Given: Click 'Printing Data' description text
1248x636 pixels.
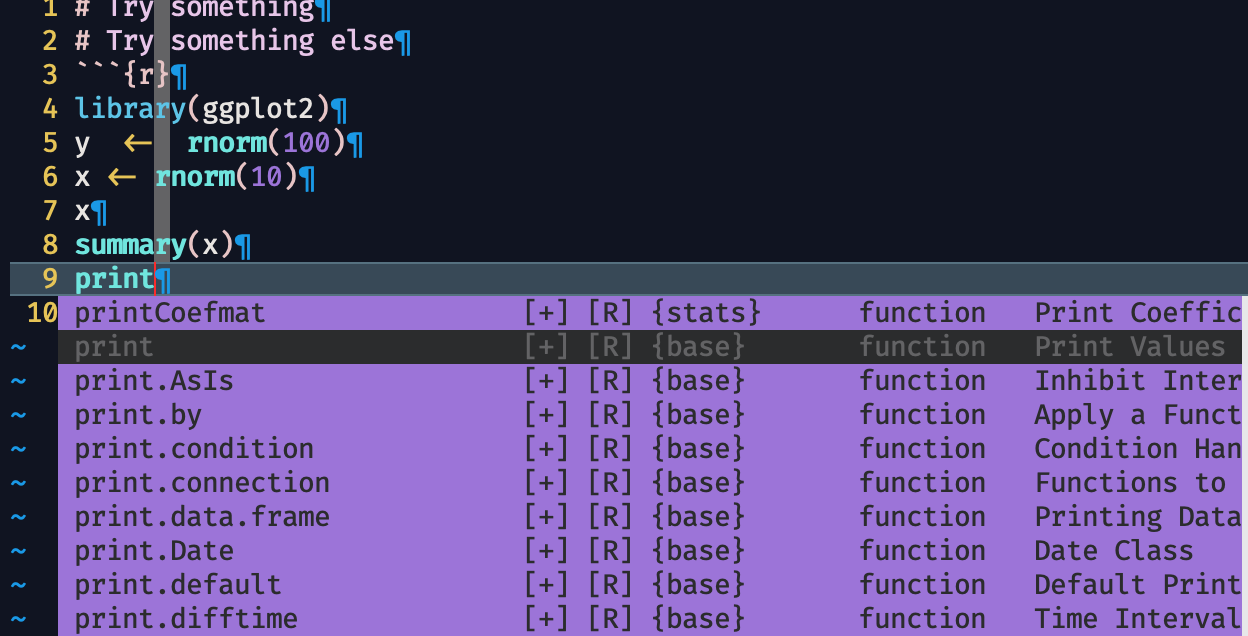Looking at the screenshot, I should click(x=1138, y=517).
